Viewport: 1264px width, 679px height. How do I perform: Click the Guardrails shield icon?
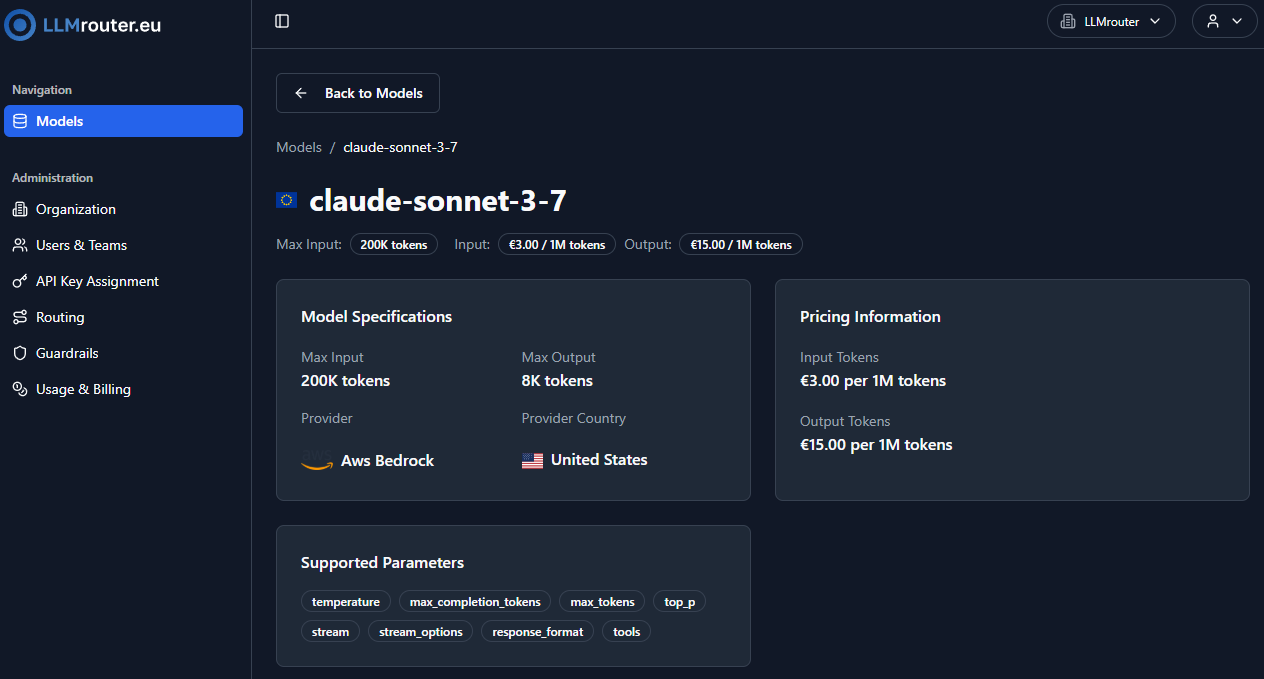20,353
